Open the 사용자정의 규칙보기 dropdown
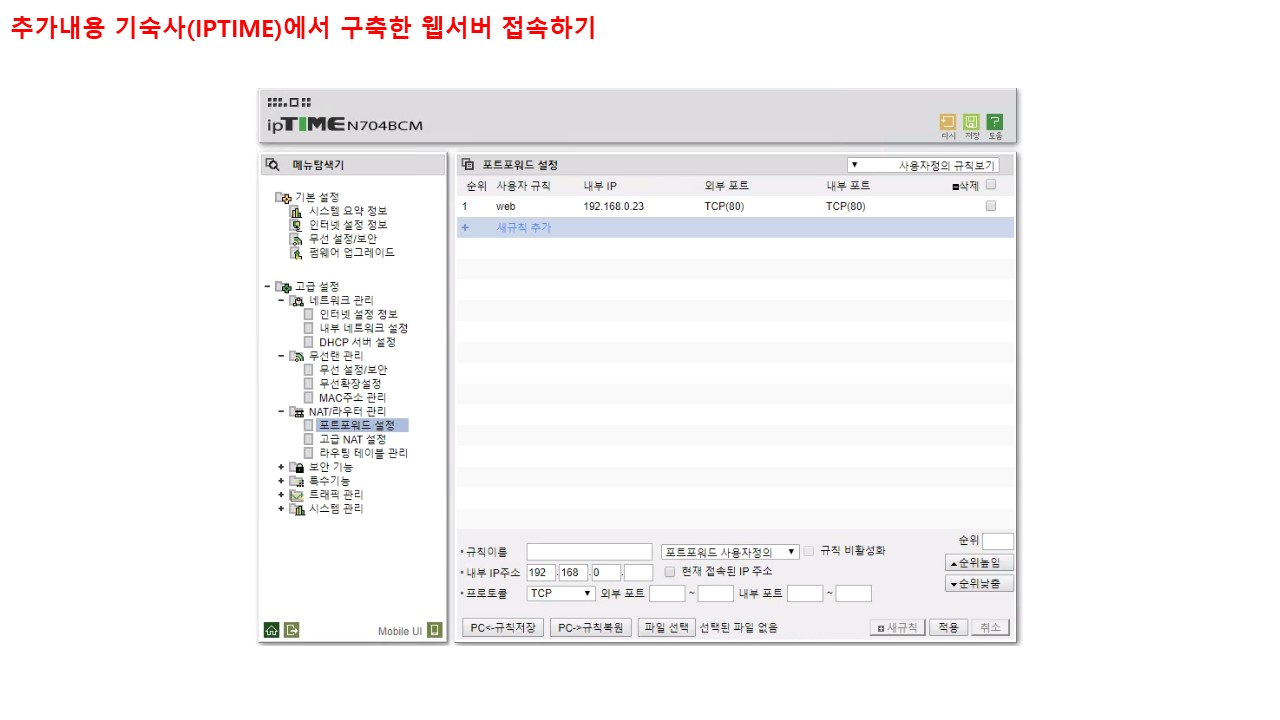Viewport: 1280px width, 720px height. click(923, 165)
